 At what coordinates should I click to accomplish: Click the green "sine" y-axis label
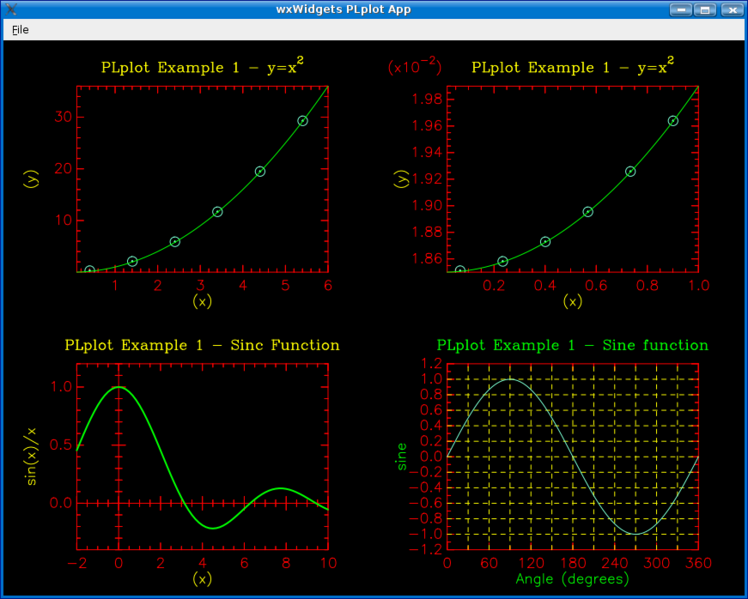click(x=403, y=456)
